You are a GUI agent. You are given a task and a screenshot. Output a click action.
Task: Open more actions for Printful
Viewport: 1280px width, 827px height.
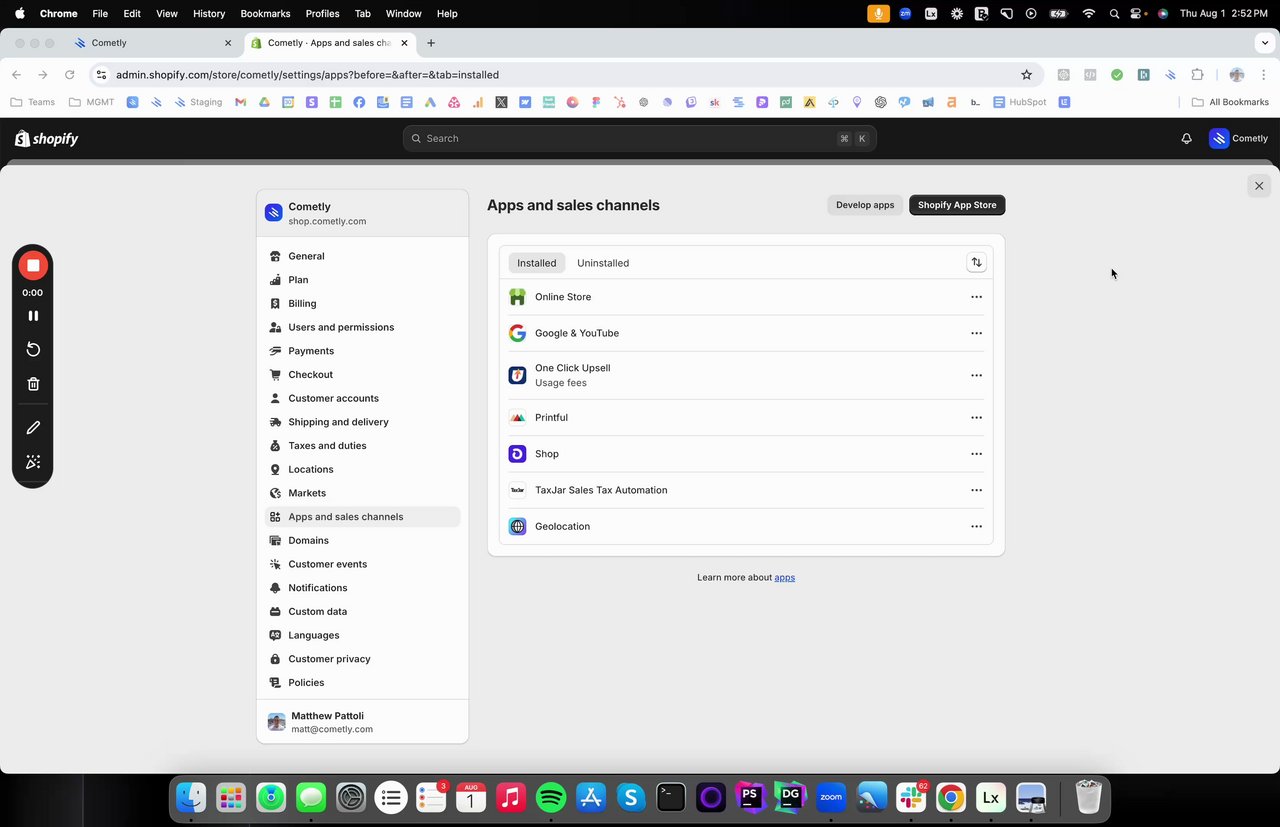tap(977, 418)
